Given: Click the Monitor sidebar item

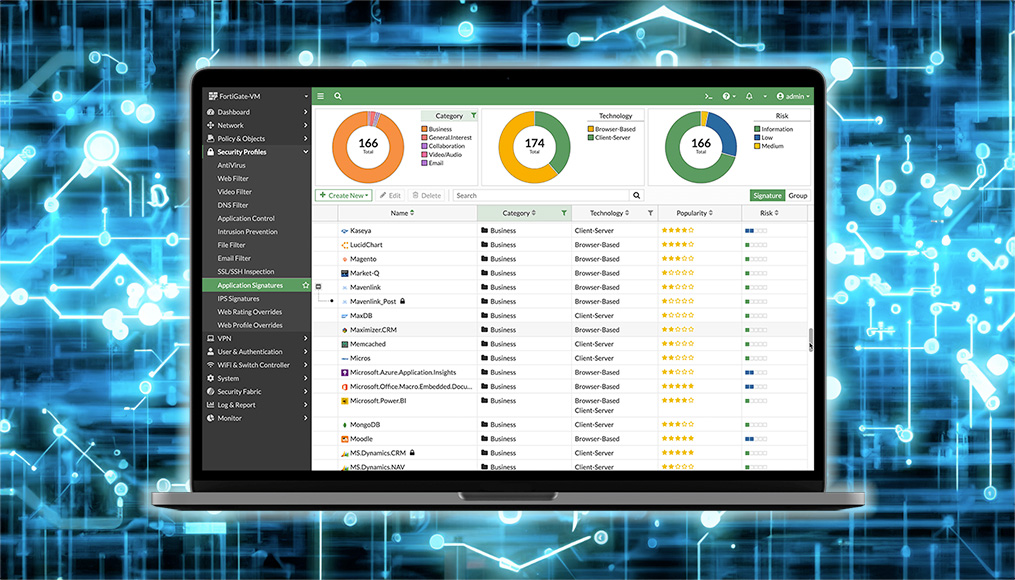Looking at the screenshot, I should [x=257, y=418].
